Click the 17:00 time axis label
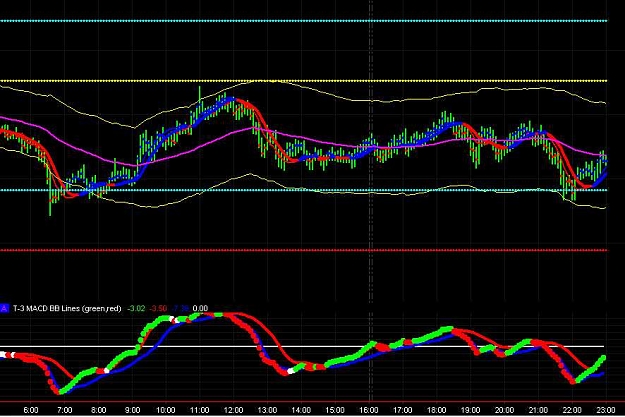 click(x=403, y=410)
